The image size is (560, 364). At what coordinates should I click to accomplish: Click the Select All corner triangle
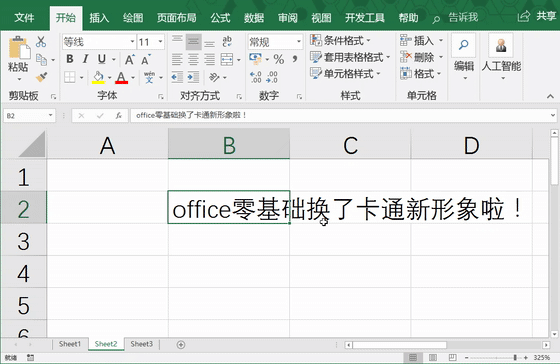pyautogui.click(x=32, y=144)
